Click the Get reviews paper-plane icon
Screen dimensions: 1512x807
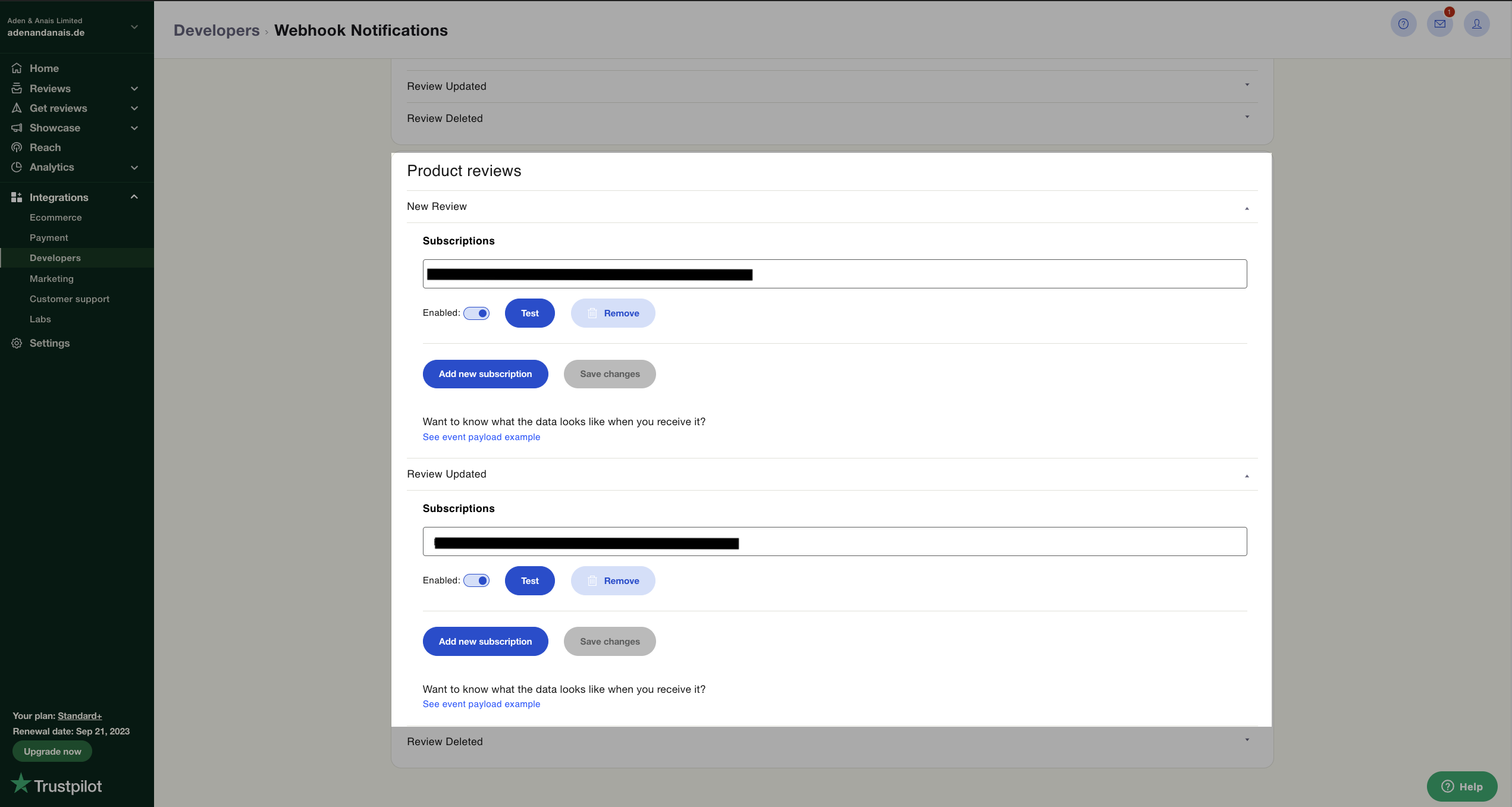coord(17,108)
